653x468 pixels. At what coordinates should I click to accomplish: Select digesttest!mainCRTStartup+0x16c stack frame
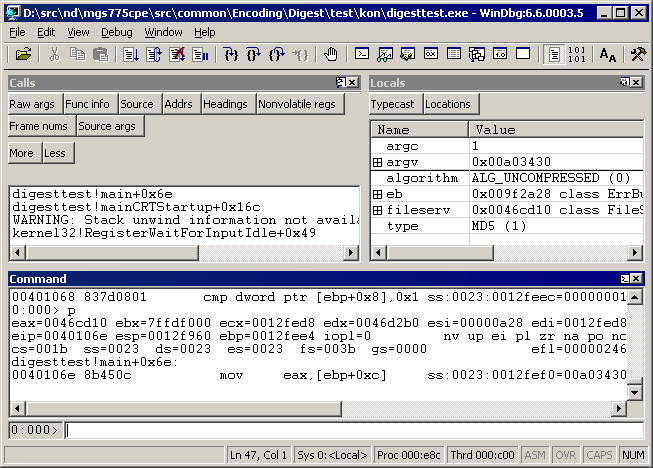pyautogui.click(x=137, y=207)
